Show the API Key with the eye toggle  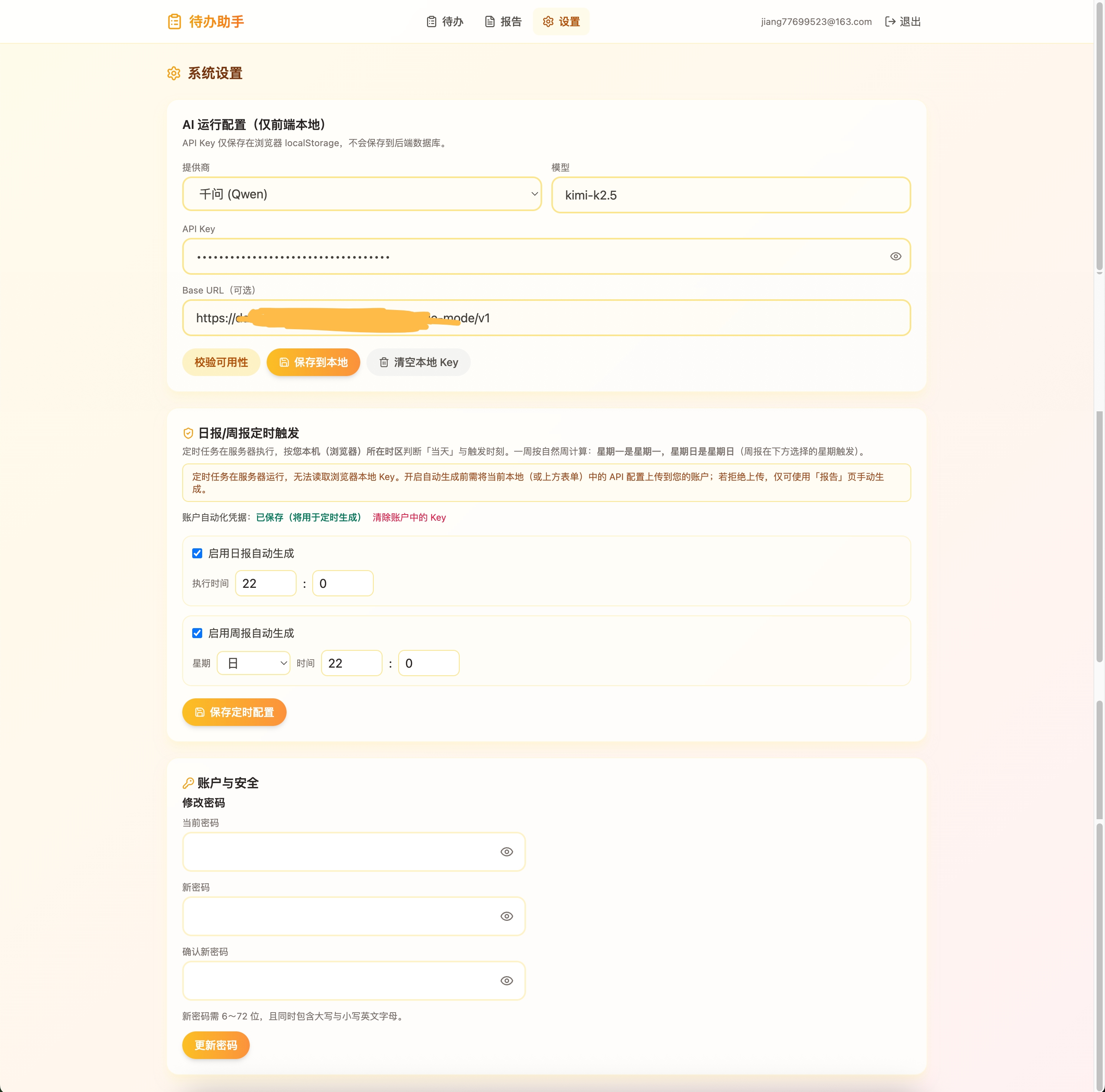tap(895, 256)
